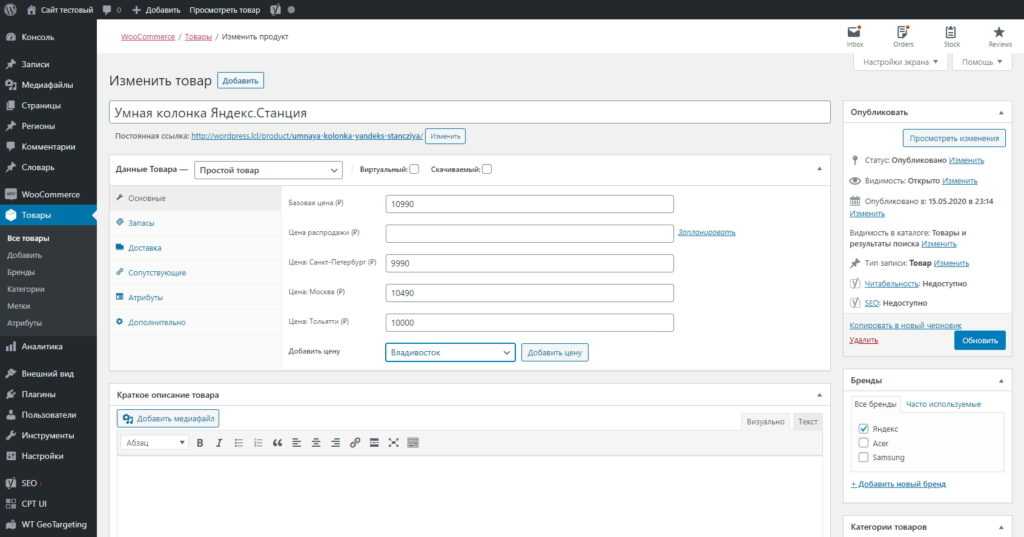Check the Samsung brand checkbox

(863, 457)
